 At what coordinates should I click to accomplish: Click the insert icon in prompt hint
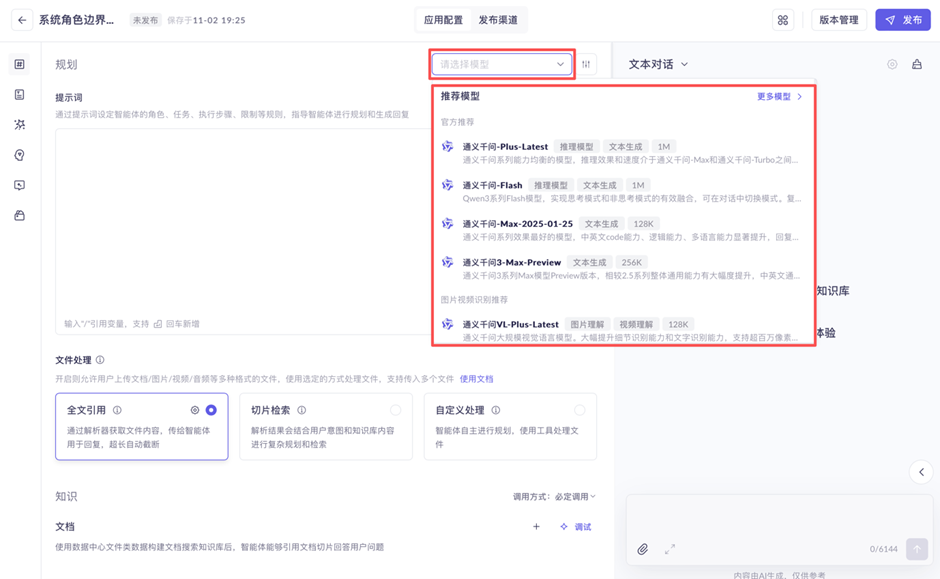(x=158, y=324)
